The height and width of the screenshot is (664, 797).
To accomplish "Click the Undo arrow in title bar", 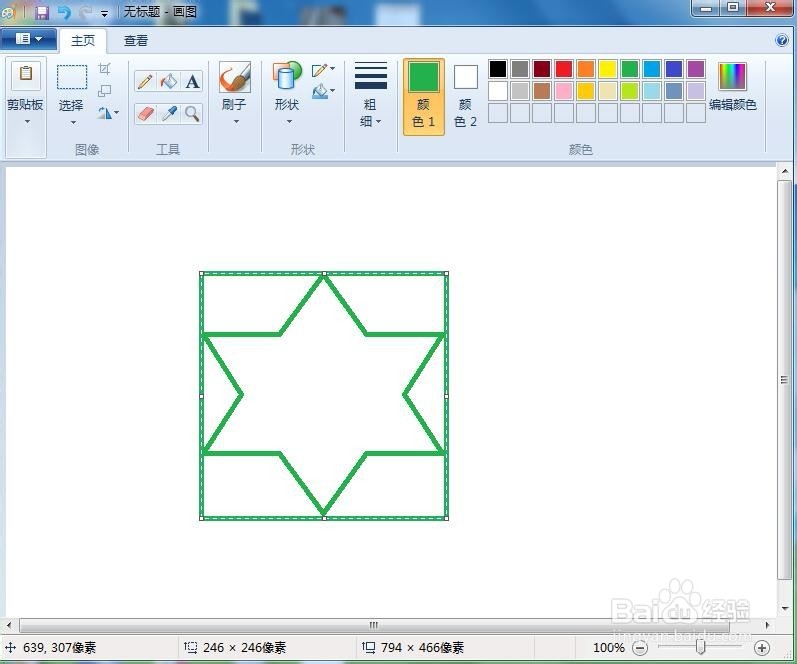I will click(64, 12).
